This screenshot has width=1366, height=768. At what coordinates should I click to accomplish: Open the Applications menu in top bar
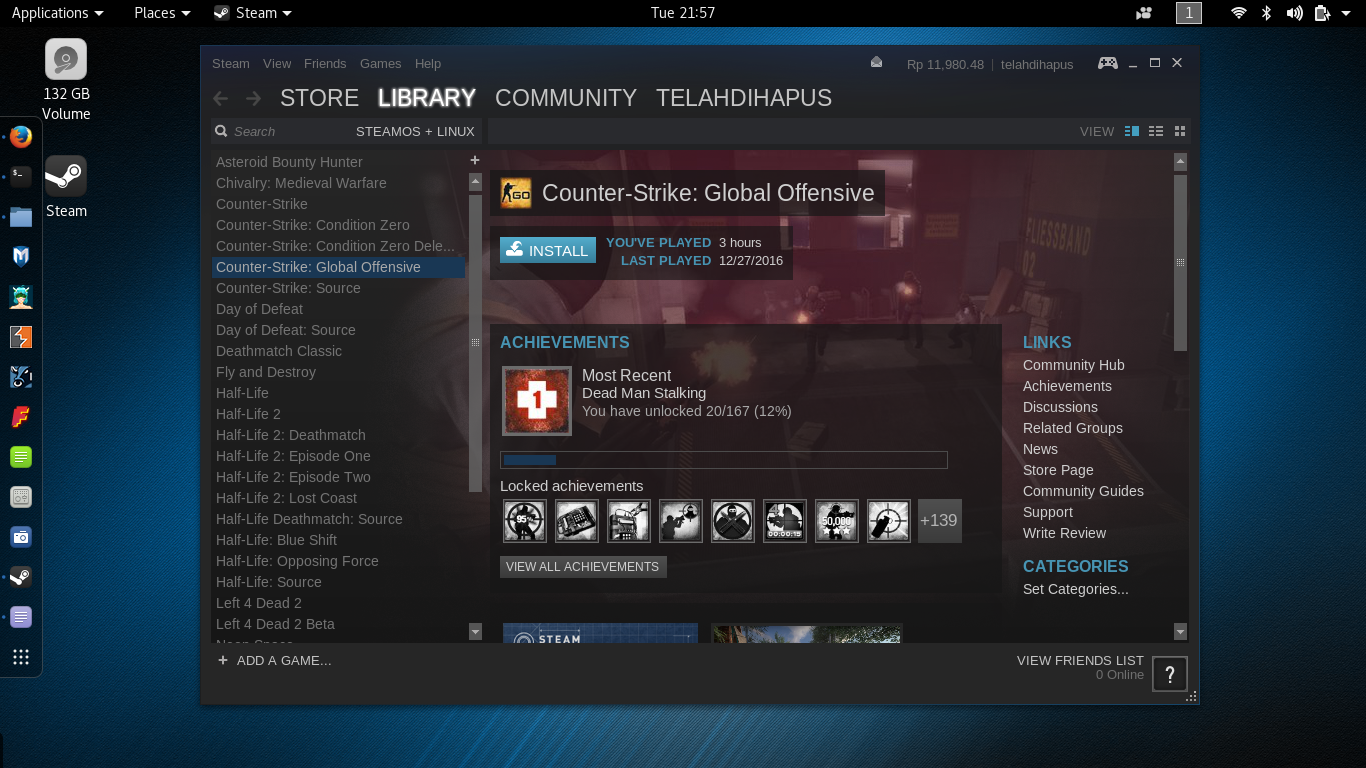pyautogui.click(x=57, y=13)
